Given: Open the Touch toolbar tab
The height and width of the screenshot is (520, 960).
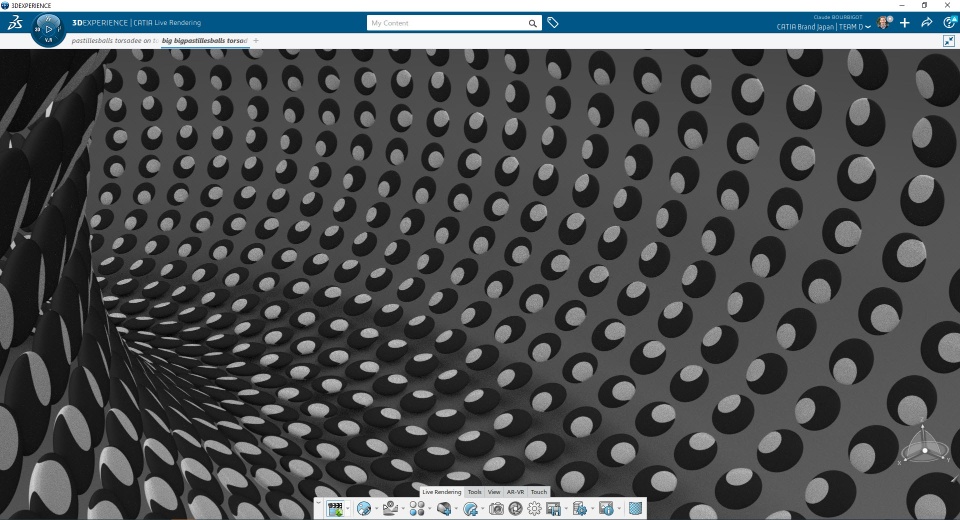Looking at the screenshot, I should (x=539, y=492).
